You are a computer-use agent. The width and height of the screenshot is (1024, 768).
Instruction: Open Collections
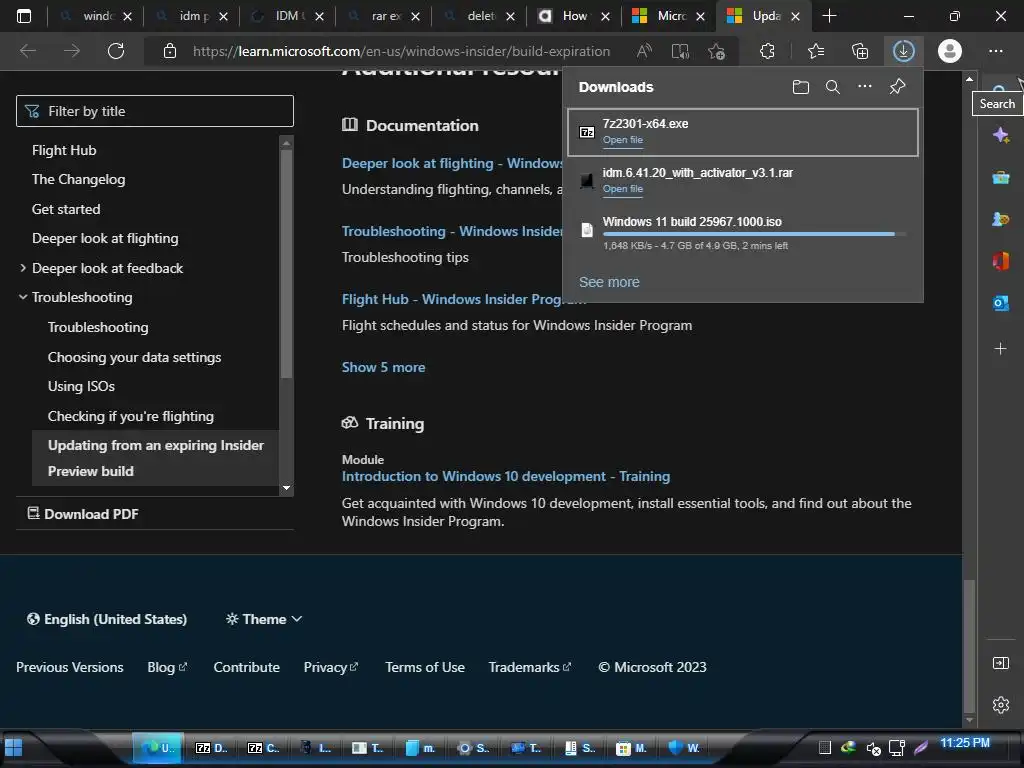tap(860, 51)
